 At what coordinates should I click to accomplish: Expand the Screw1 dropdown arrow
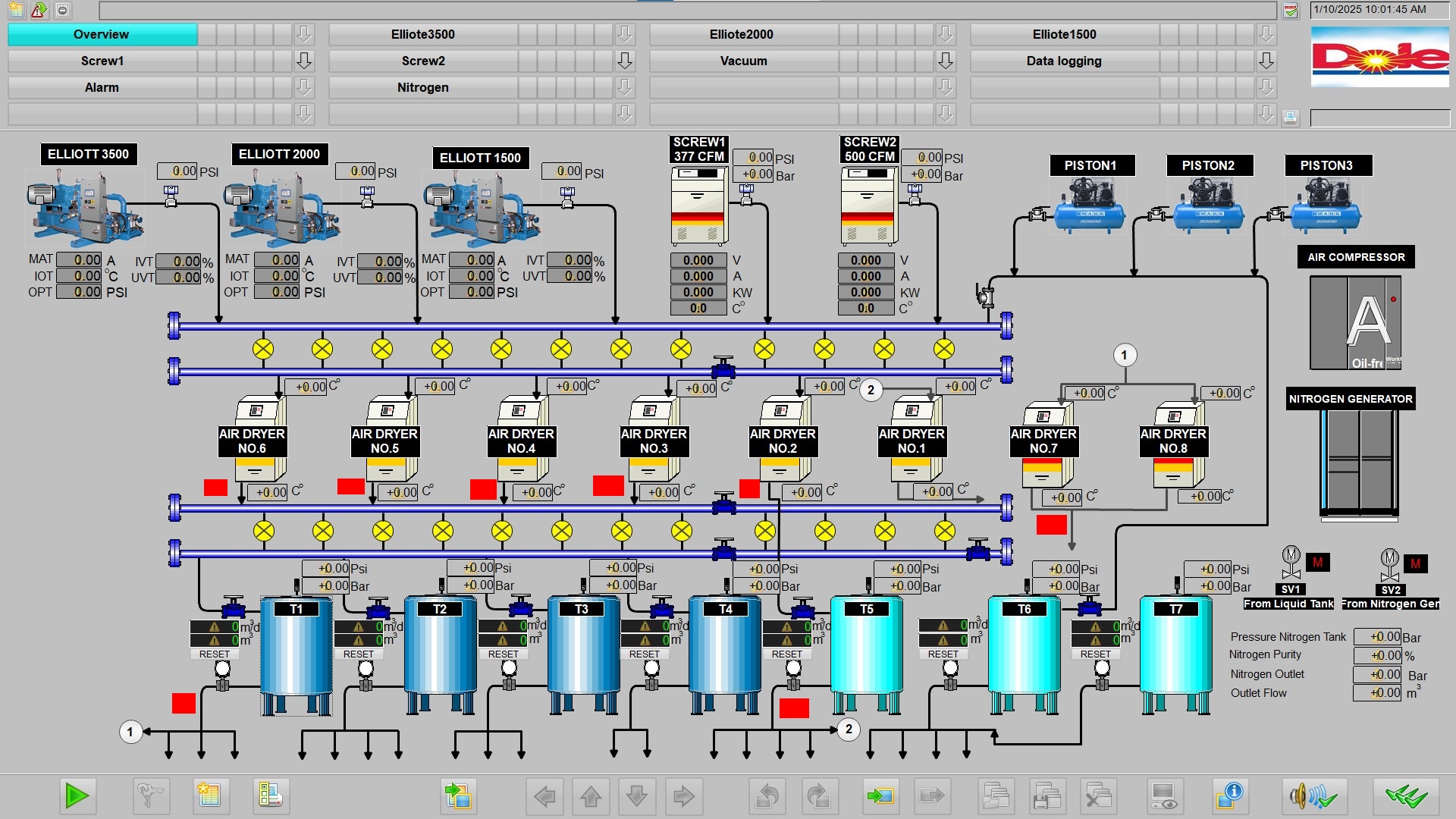click(x=304, y=61)
